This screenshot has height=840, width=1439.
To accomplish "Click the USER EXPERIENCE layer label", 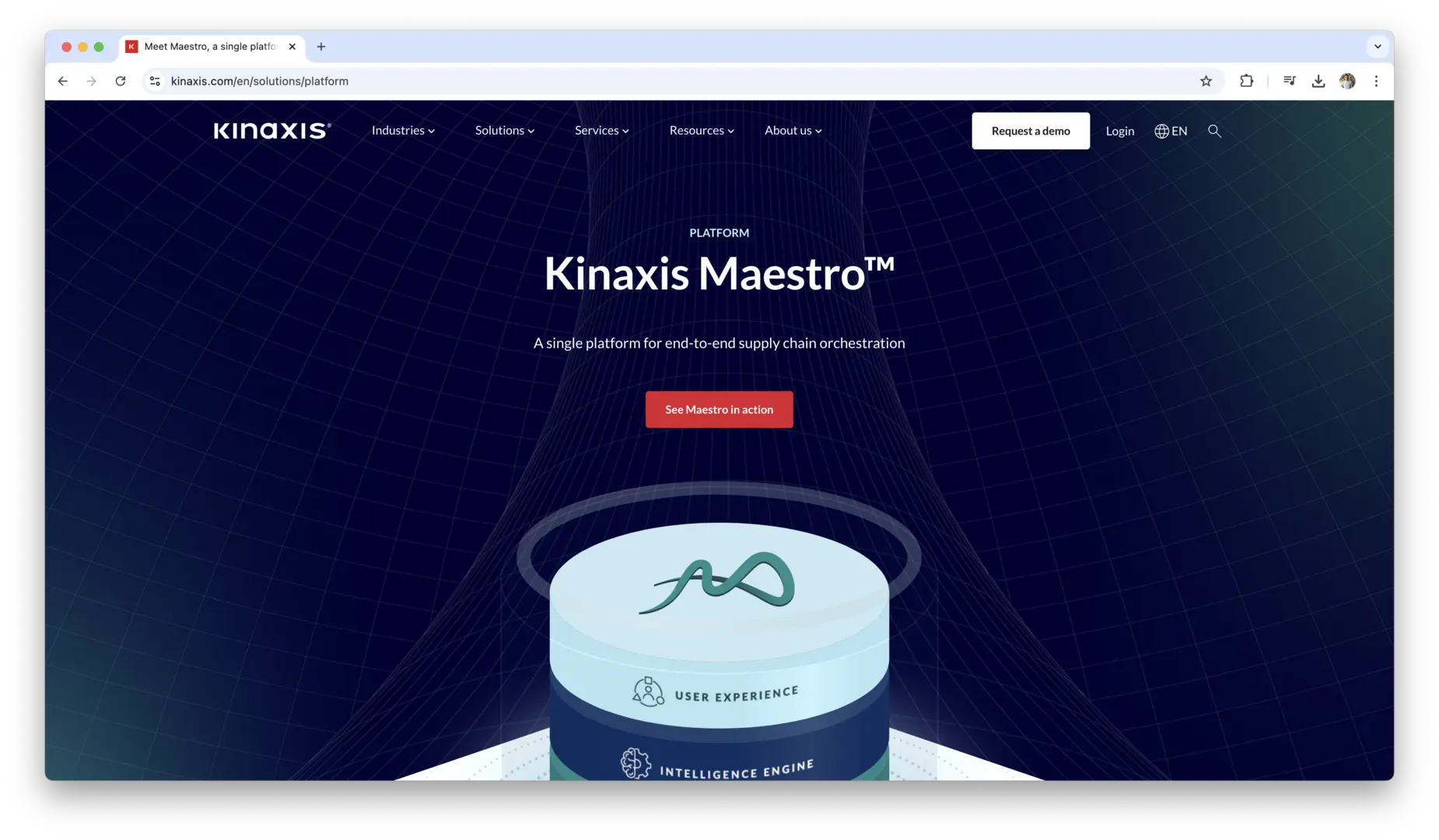I will pyautogui.click(x=737, y=694).
